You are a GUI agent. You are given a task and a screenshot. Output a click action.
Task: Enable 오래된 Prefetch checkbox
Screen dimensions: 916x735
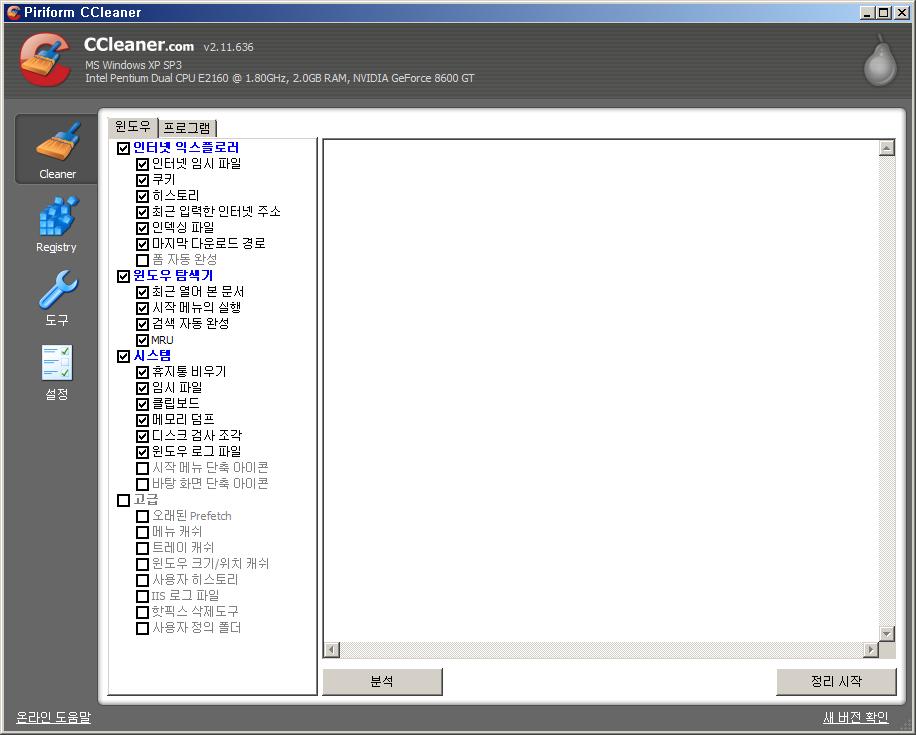coord(142,516)
